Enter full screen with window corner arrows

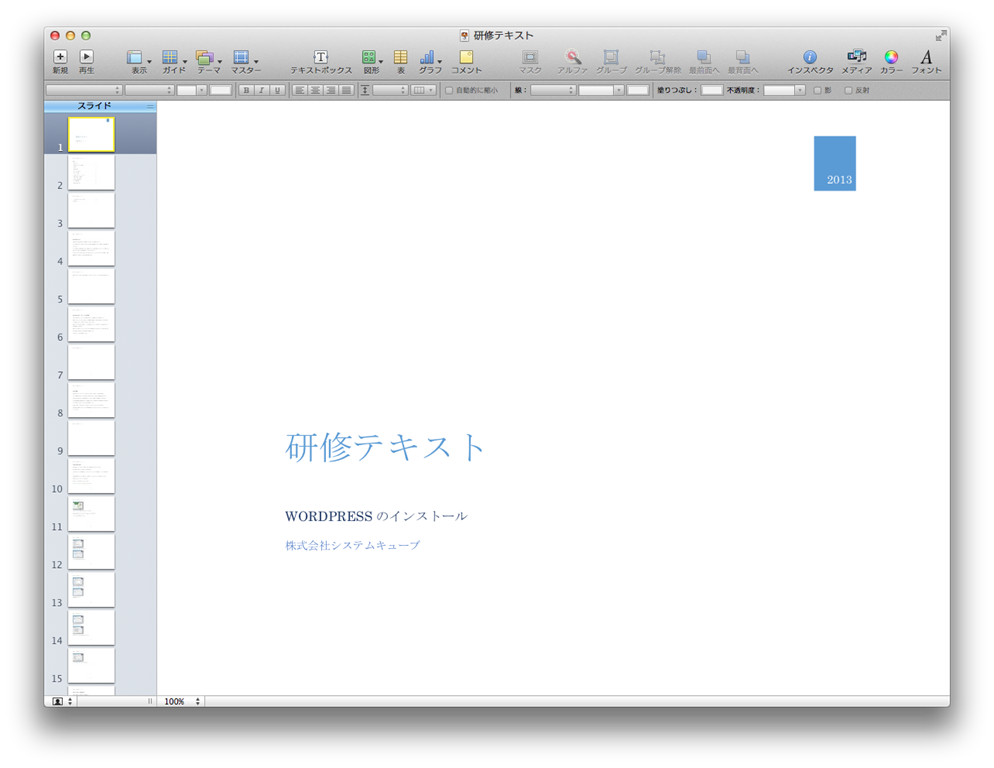pyautogui.click(x=941, y=36)
